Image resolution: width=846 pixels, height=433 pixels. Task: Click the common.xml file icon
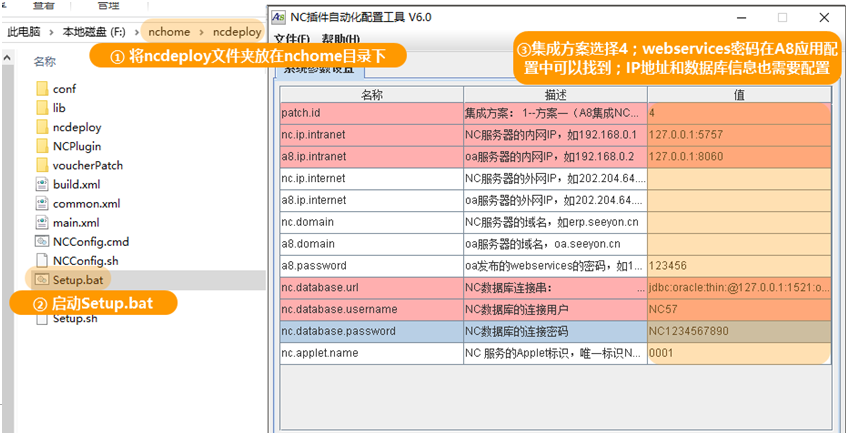42,204
